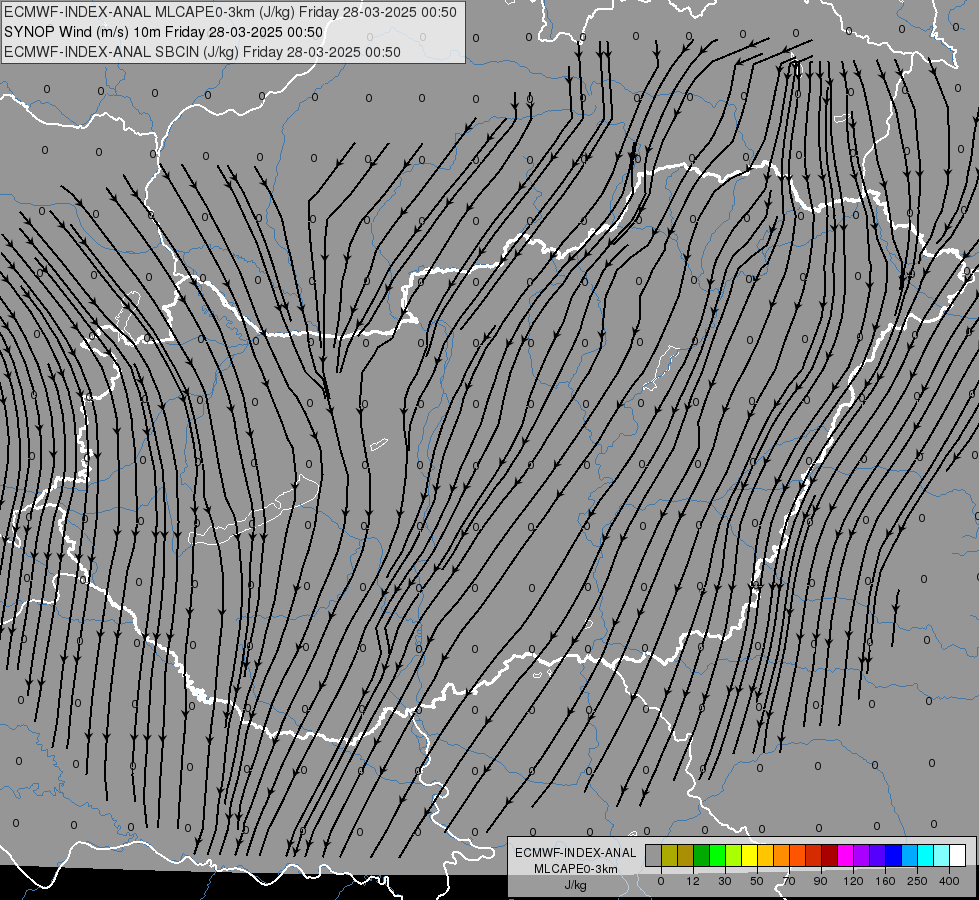Pick the pure blue legend swatch

894,855
